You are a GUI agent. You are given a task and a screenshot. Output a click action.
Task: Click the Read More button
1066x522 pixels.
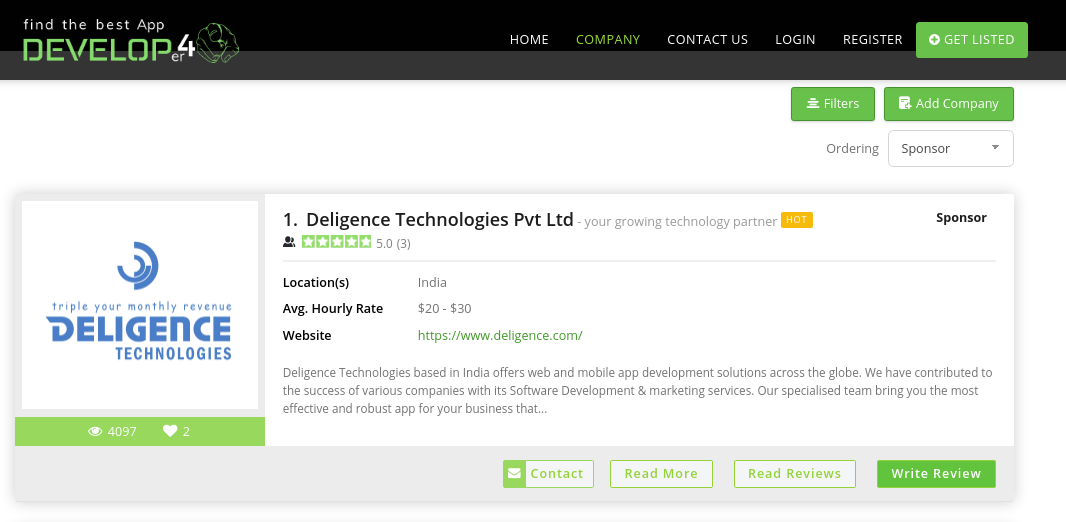(x=661, y=474)
